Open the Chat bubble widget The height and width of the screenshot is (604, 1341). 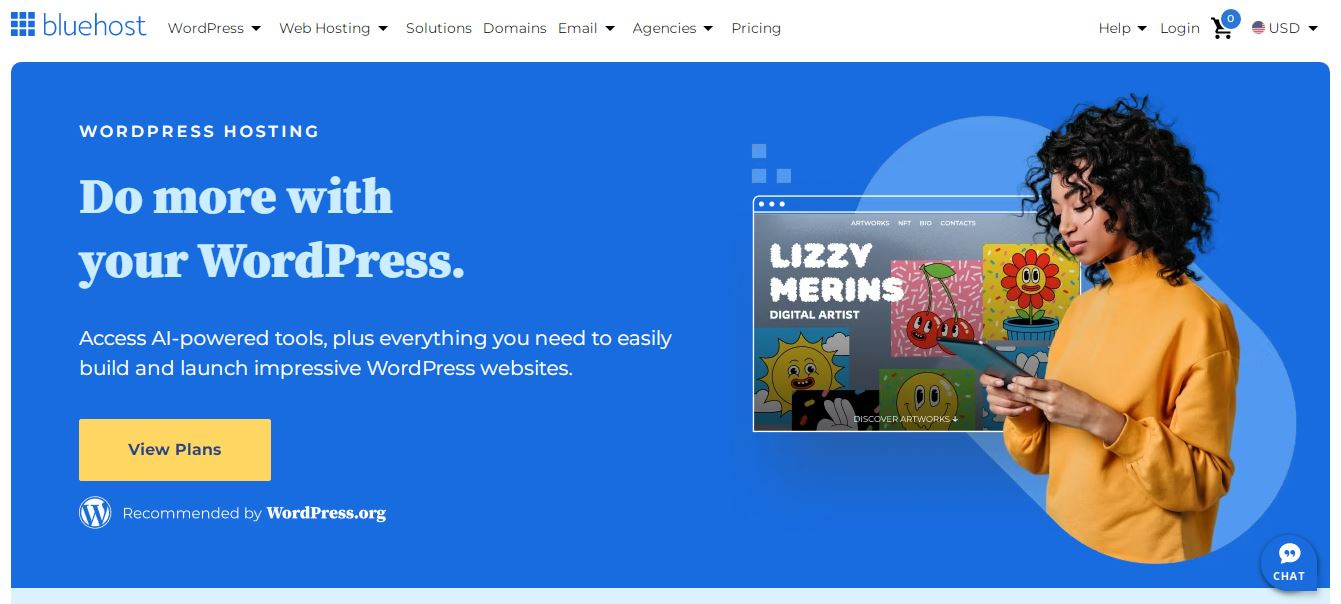[1288, 564]
